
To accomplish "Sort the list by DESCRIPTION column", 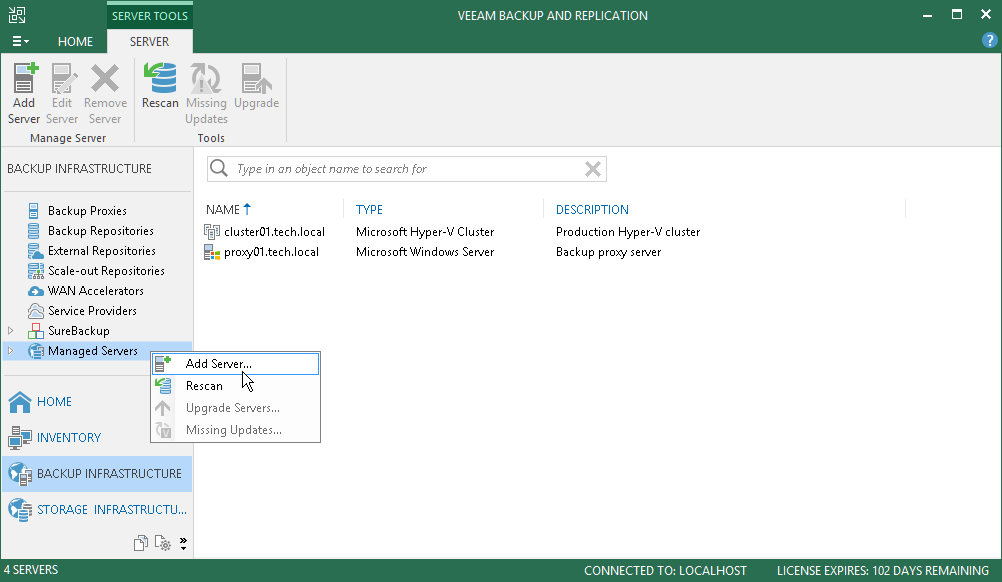I will click(x=592, y=210).
